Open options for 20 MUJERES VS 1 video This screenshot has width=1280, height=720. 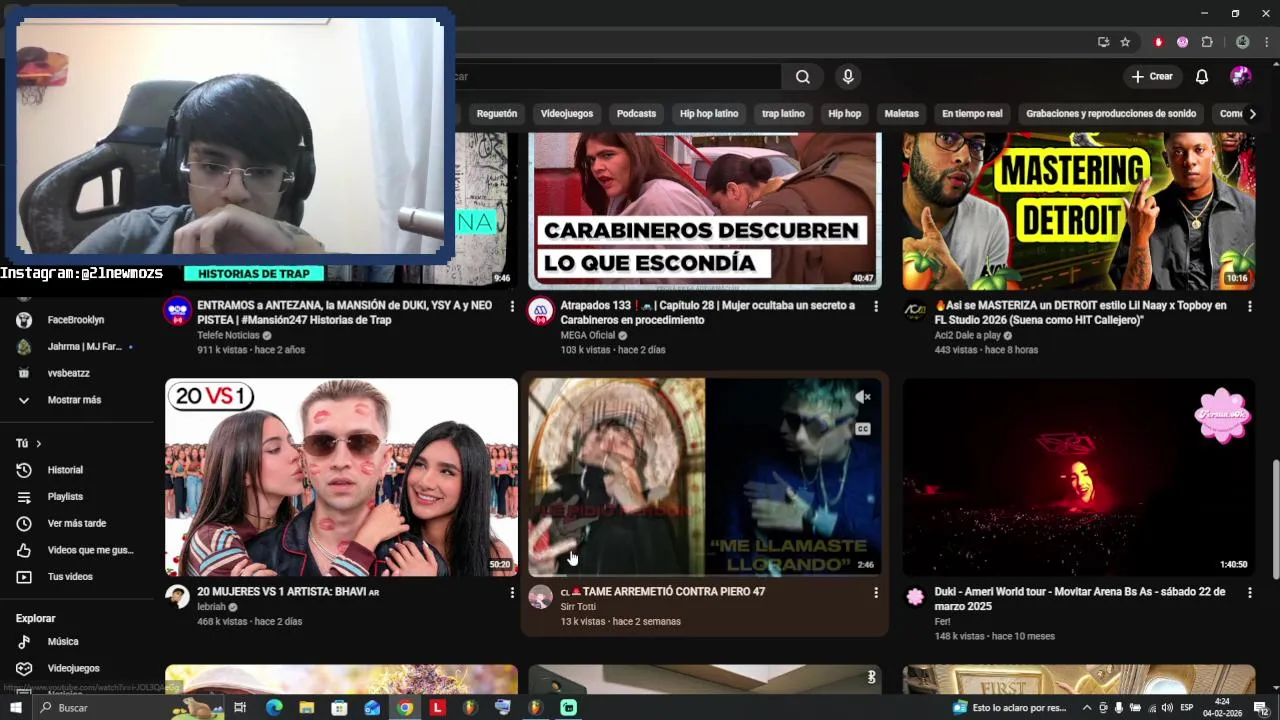(512, 592)
